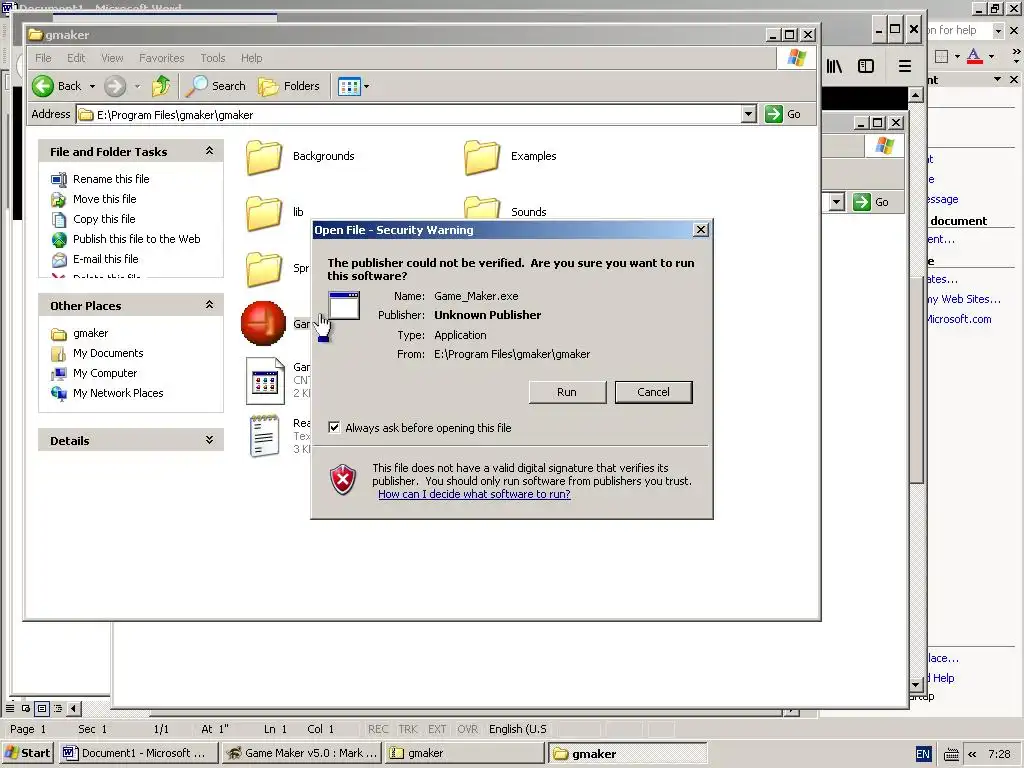Click the Start button
The image size is (1024, 768).
27,753
